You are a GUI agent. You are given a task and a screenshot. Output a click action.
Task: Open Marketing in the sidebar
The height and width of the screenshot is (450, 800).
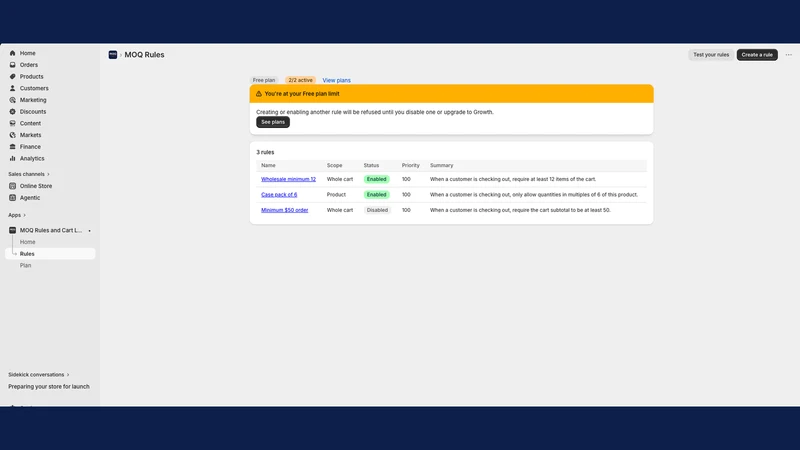click(x=33, y=100)
